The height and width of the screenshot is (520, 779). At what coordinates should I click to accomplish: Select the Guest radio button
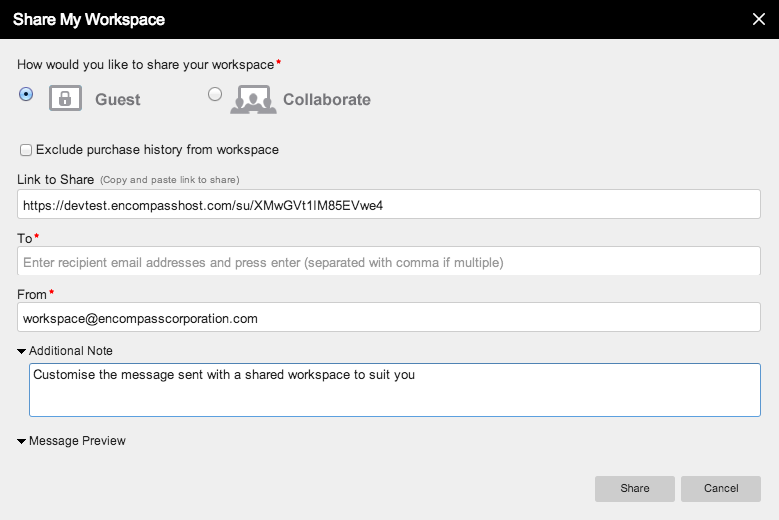click(x=26, y=94)
